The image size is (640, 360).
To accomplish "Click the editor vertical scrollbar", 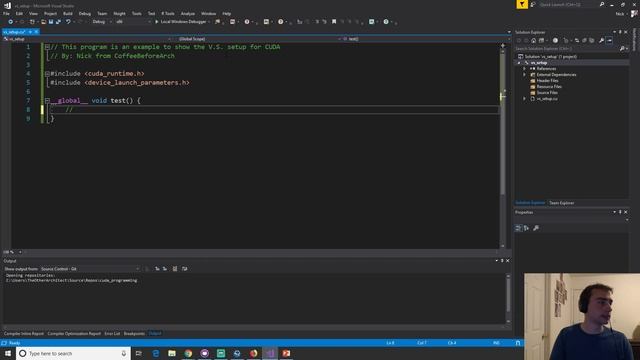I will (503, 146).
